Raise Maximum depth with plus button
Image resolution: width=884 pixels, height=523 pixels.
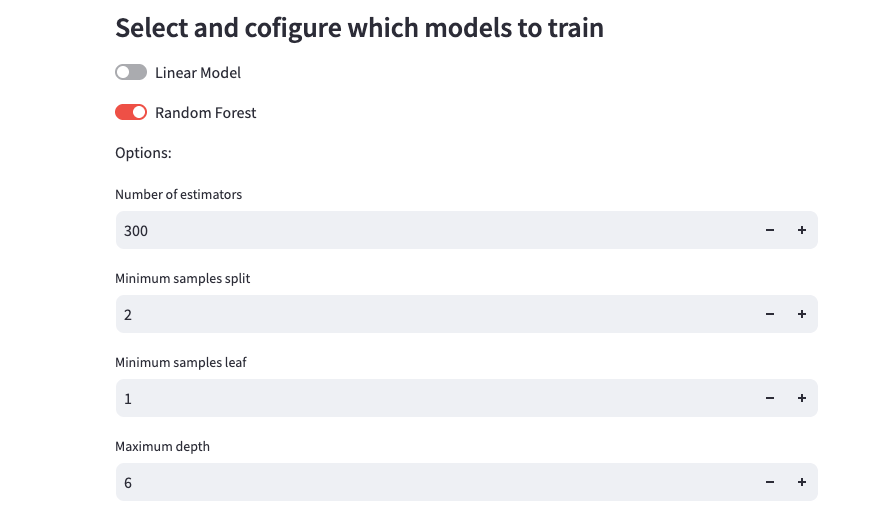[801, 483]
